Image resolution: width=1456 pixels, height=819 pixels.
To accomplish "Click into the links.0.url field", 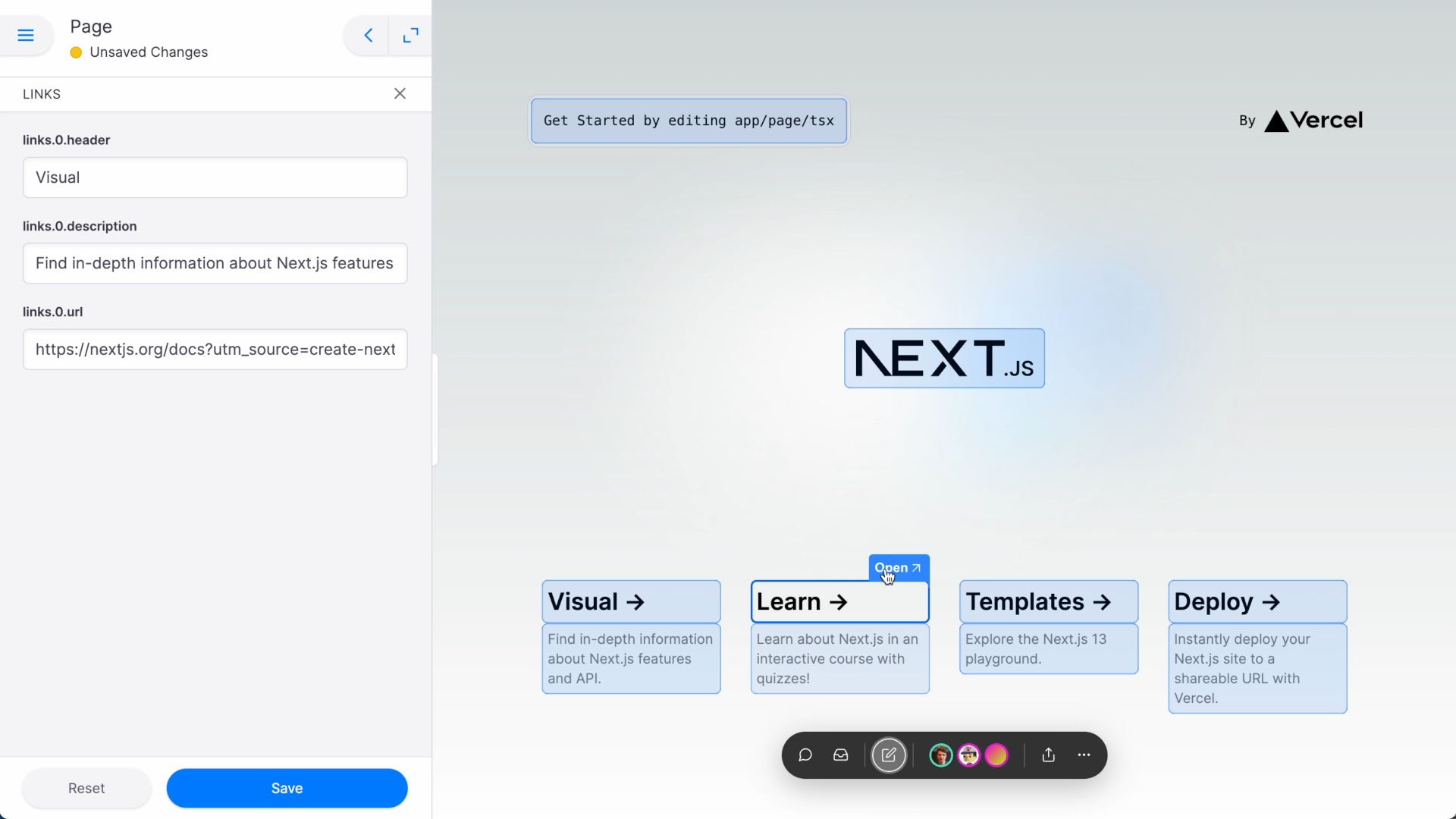I will point(215,350).
